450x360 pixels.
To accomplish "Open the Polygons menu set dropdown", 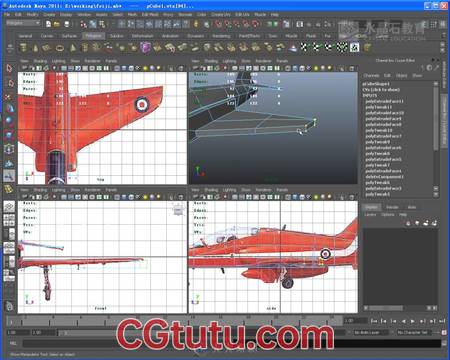I will coord(23,23).
